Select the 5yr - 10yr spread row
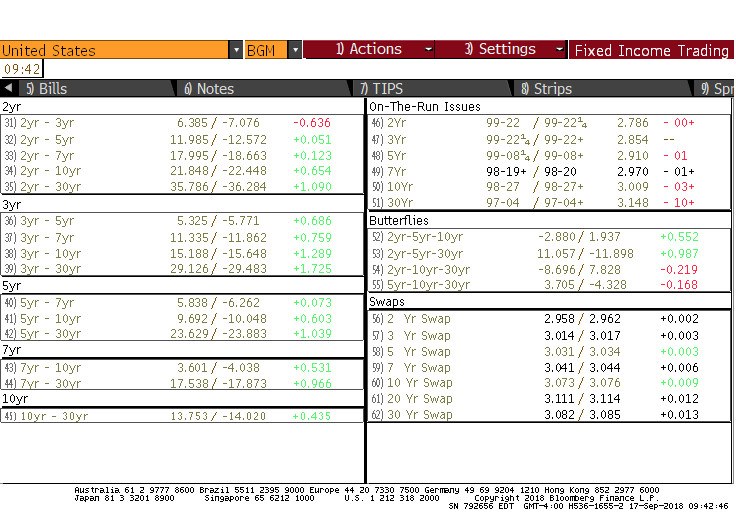The width and height of the screenshot is (736, 529). (x=182, y=319)
